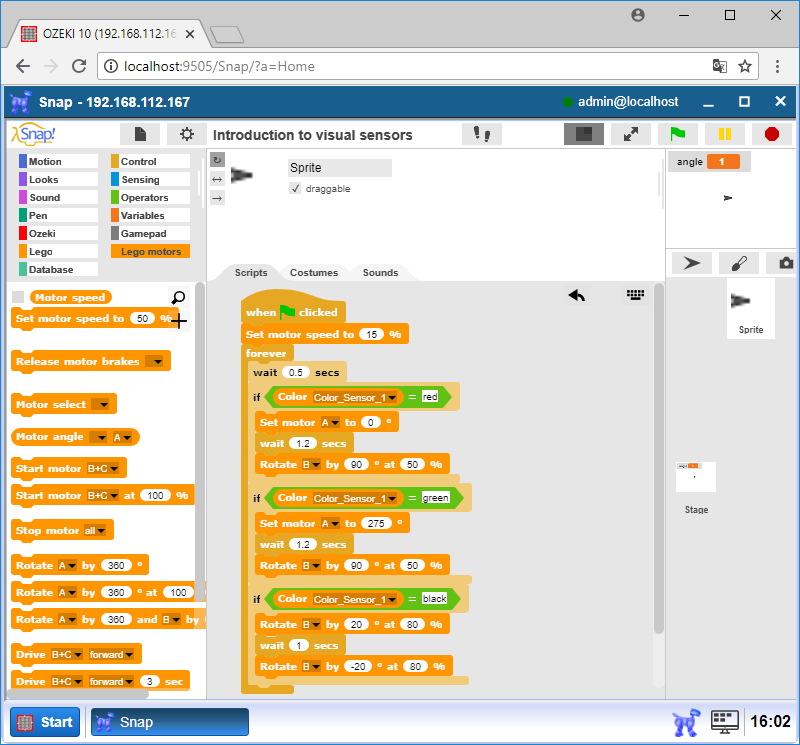
Task: Open the Snap settings gear menu
Action: pyautogui.click(x=187, y=134)
